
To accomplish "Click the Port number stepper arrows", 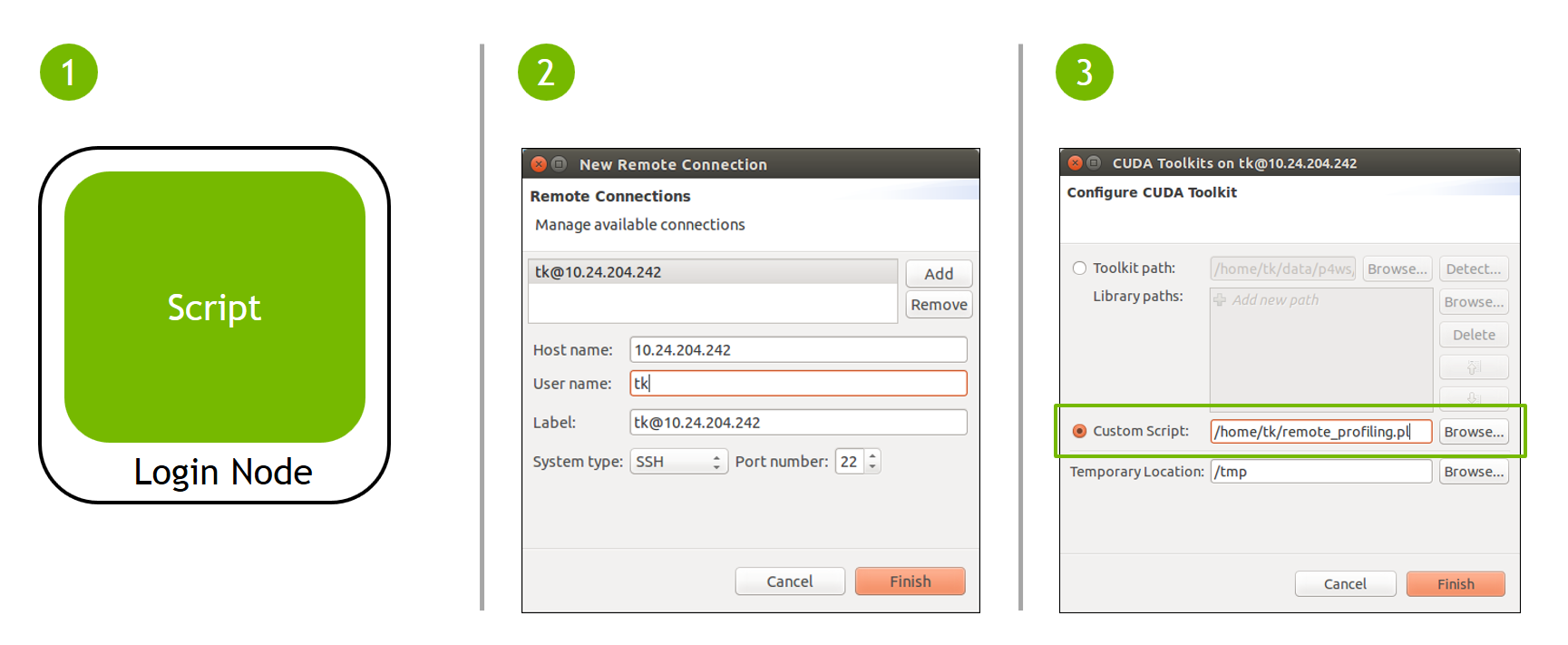I will coord(872,462).
